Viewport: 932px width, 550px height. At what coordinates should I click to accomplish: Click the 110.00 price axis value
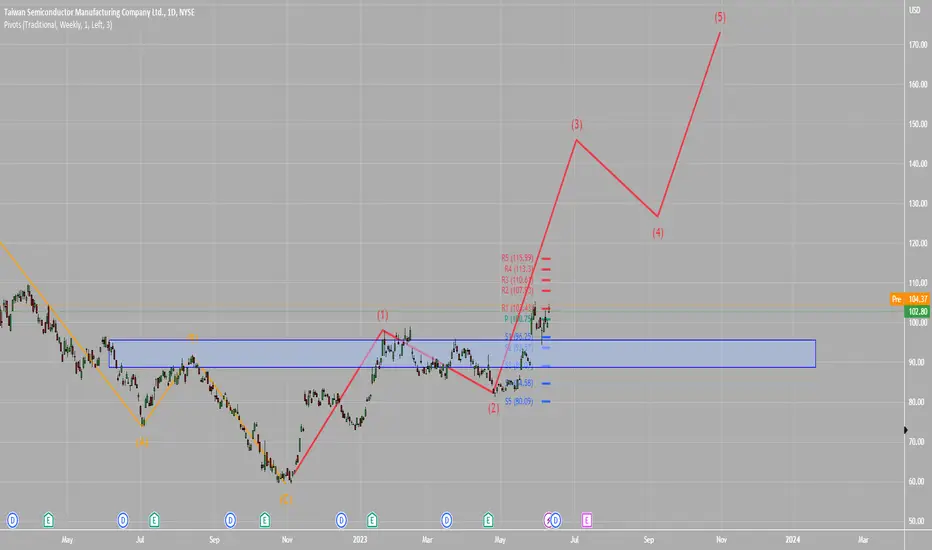coord(918,283)
